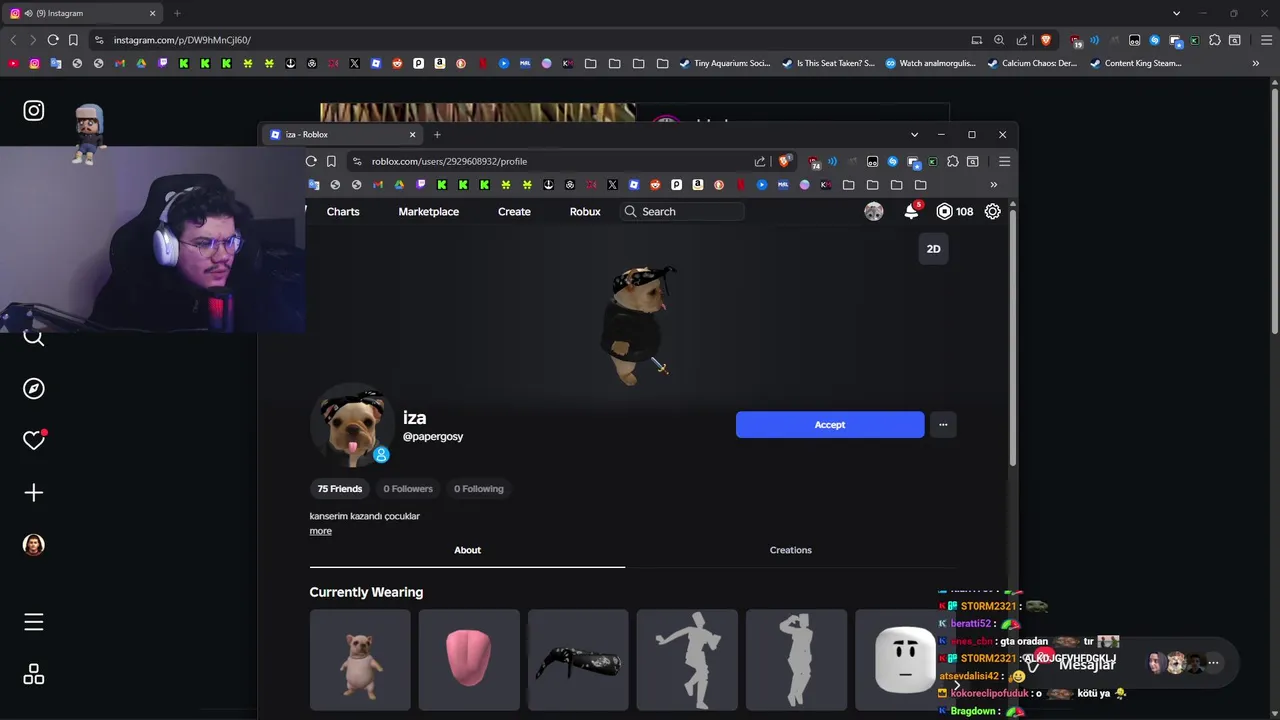Expand tab search chevron in Instagram window

click(x=1176, y=13)
